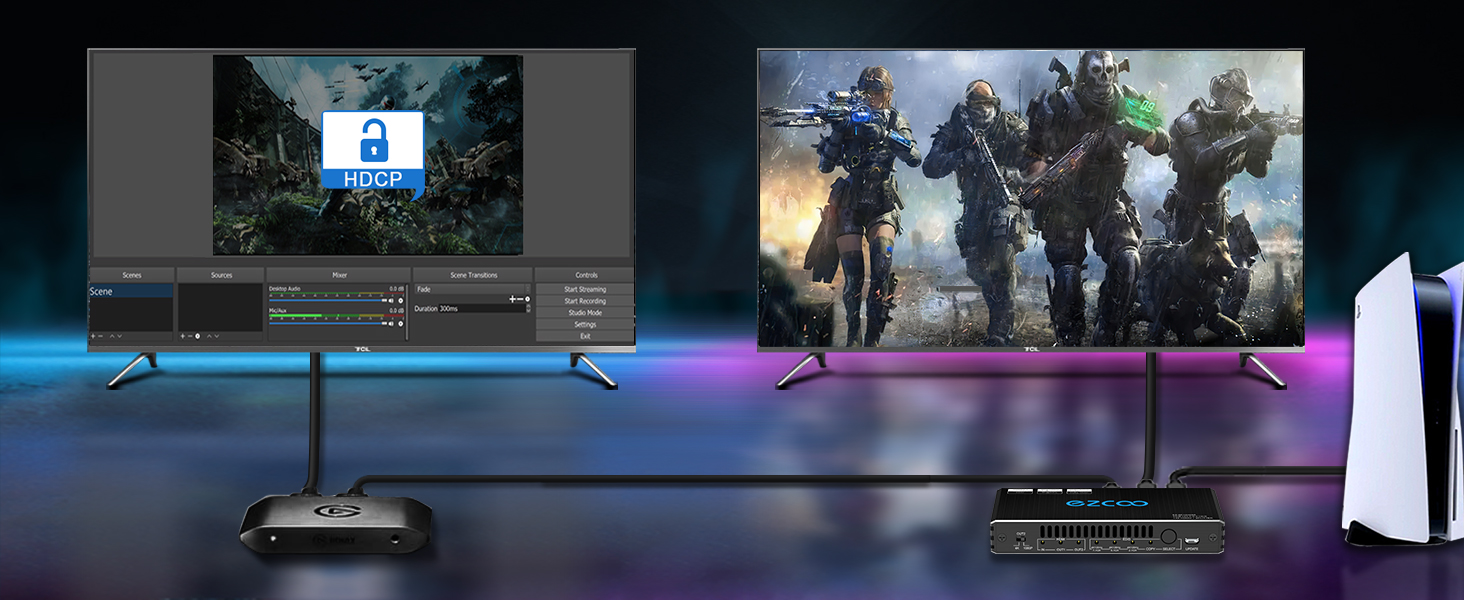The width and height of the screenshot is (1464, 600).
Task: Mute Desktop Audio using the speaker icon
Action: 393,300
